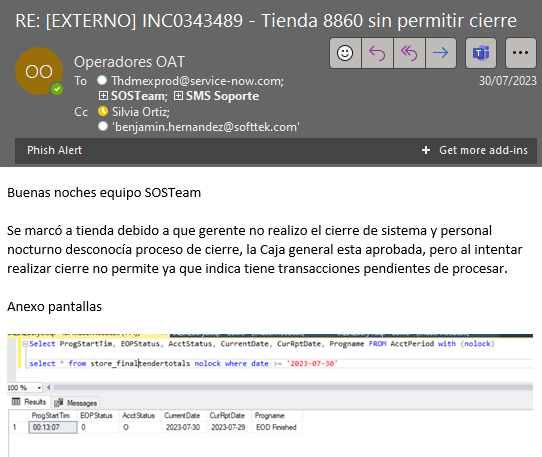Click benjamin.hernandez@softtek.com recipient
The image size is (542, 457).
pos(206,127)
